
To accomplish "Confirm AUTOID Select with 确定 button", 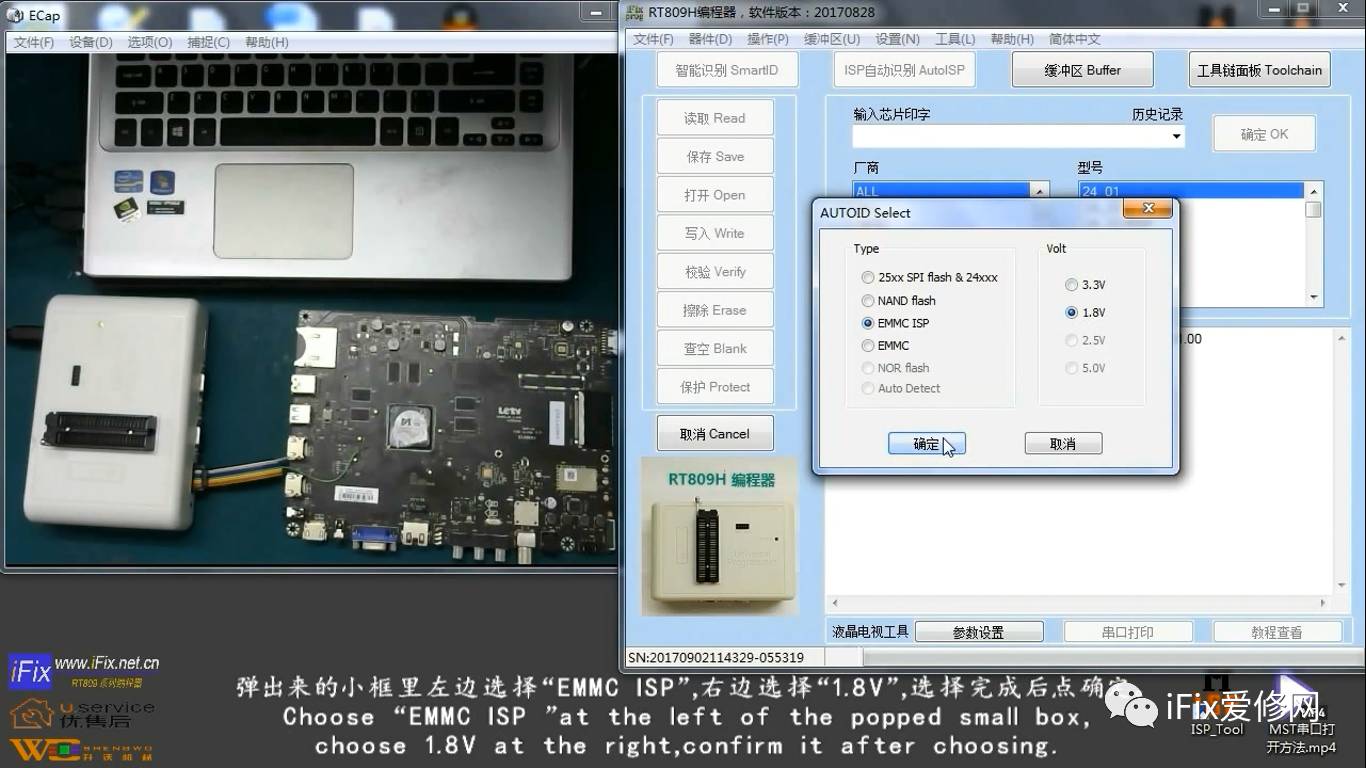I will 926,442.
